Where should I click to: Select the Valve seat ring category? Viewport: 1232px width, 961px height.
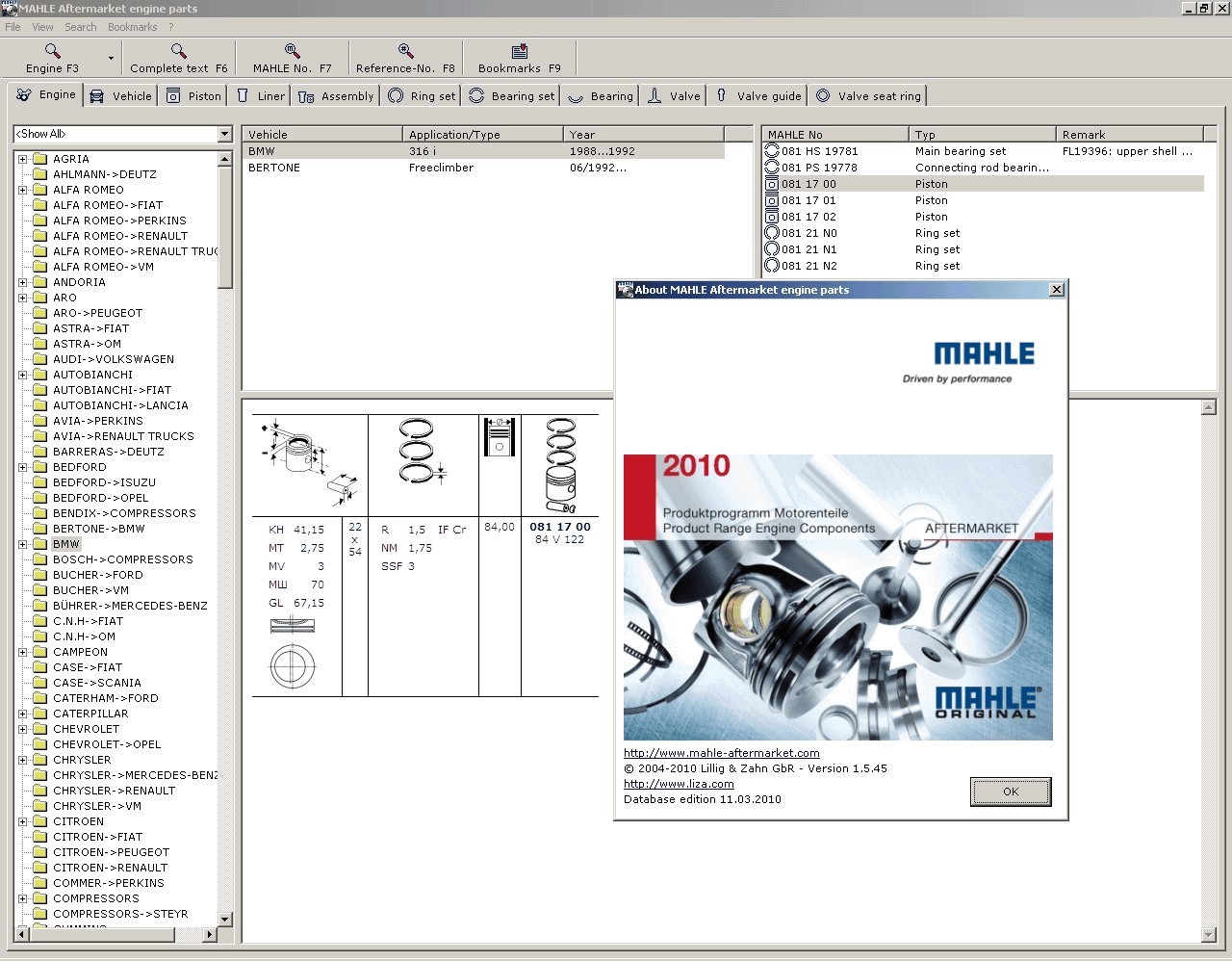[824, 95]
